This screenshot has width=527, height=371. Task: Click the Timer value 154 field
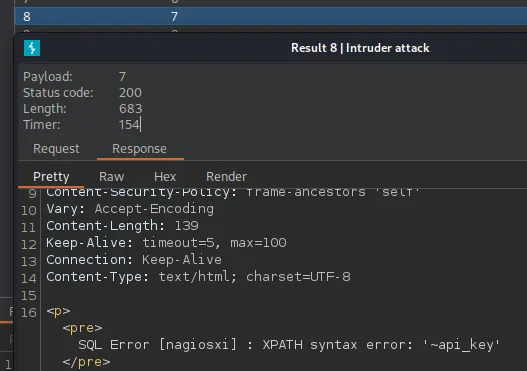coord(129,125)
